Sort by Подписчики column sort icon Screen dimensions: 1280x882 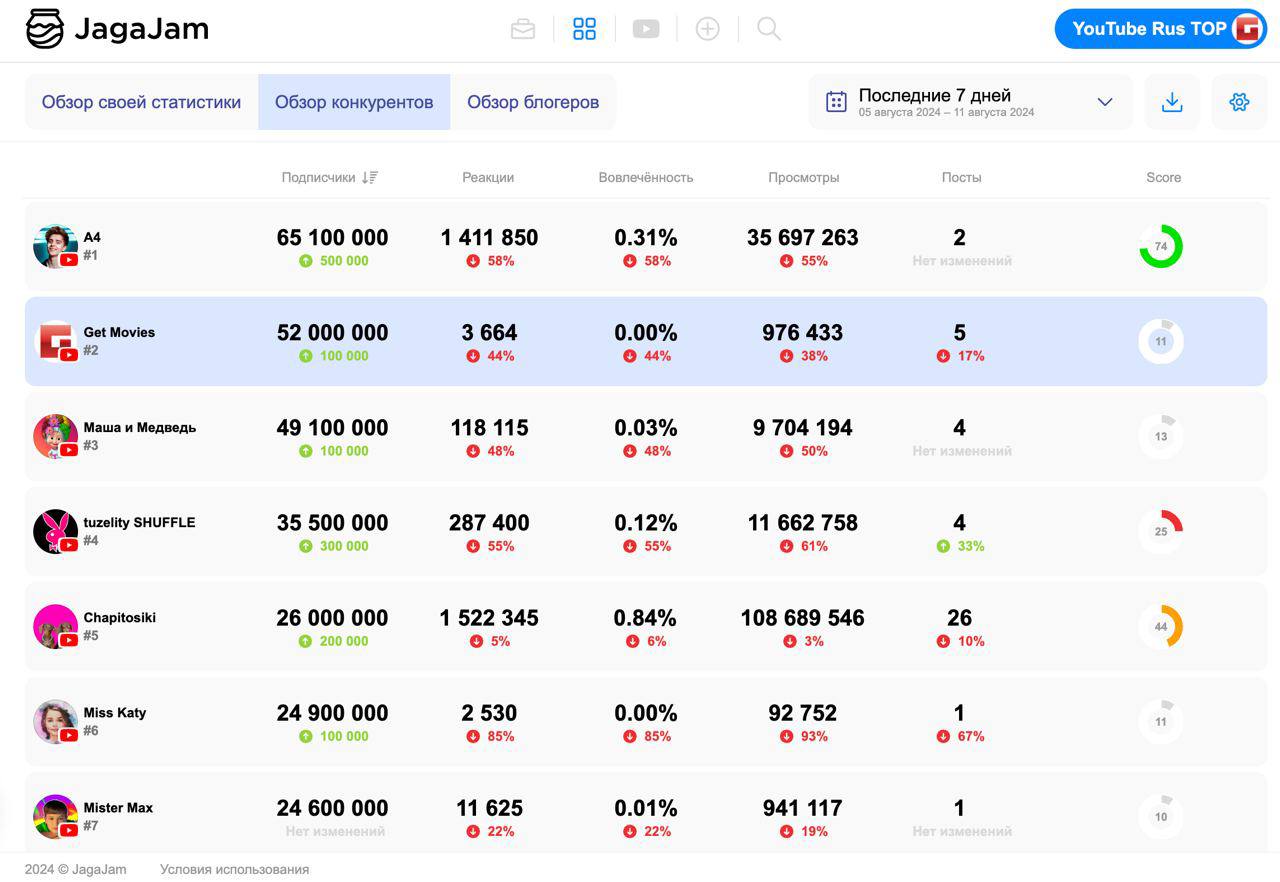coord(370,178)
